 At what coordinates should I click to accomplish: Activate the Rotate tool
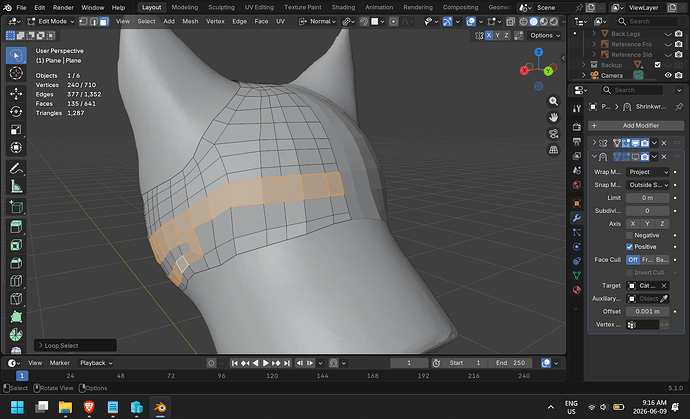[x=16, y=111]
